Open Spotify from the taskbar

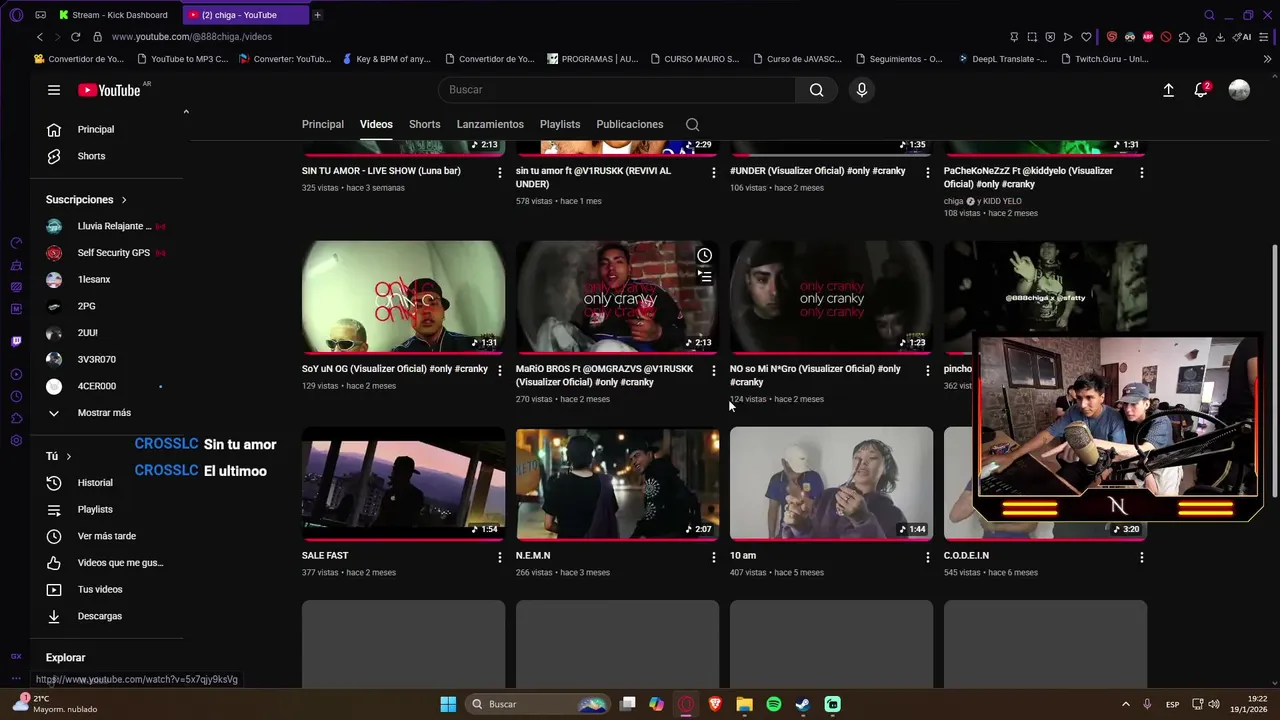[x=774, y=704]
